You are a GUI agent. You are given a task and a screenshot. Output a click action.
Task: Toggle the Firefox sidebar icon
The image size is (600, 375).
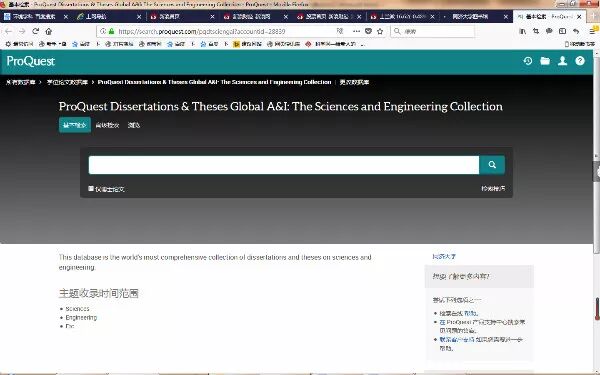click(x=562, y=31)
